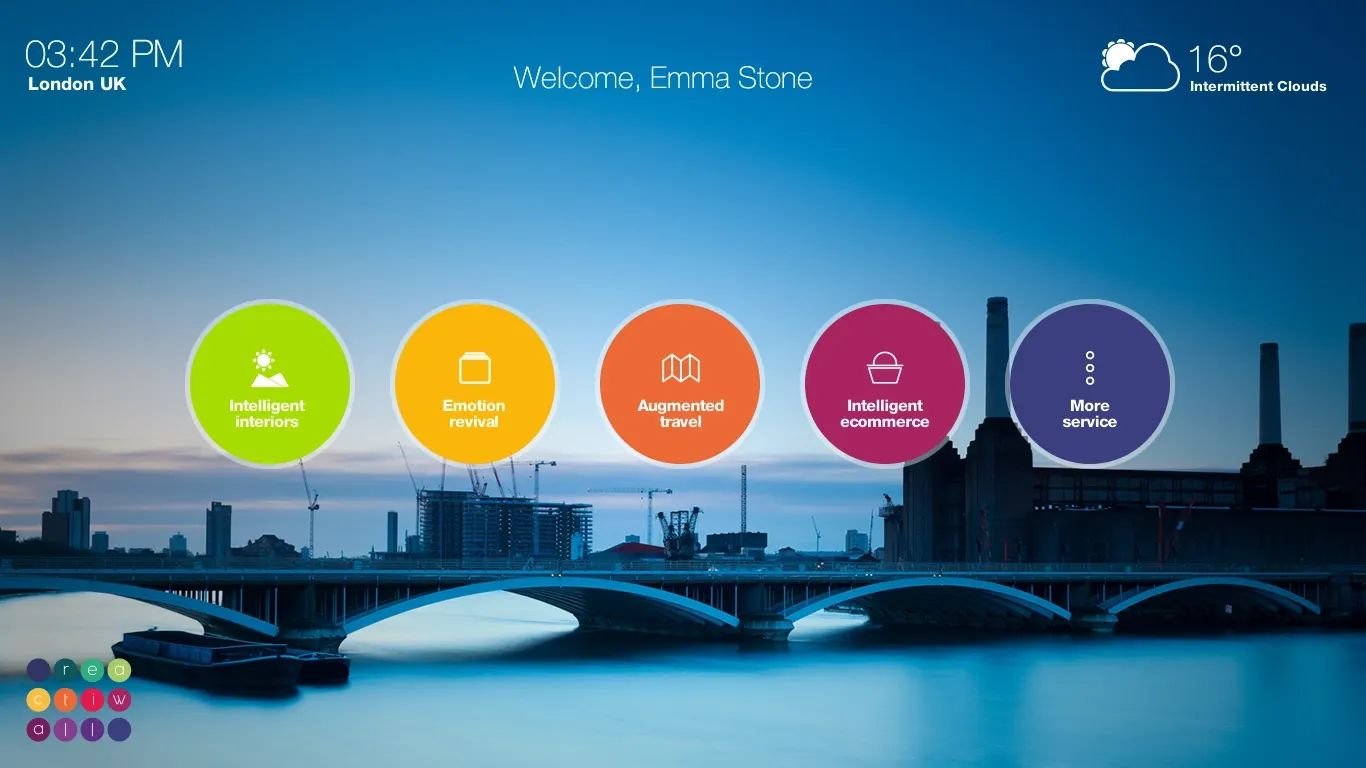Launch the Augmented travel service
Screen dimensions: 1366x768
(x=681, y=384)
